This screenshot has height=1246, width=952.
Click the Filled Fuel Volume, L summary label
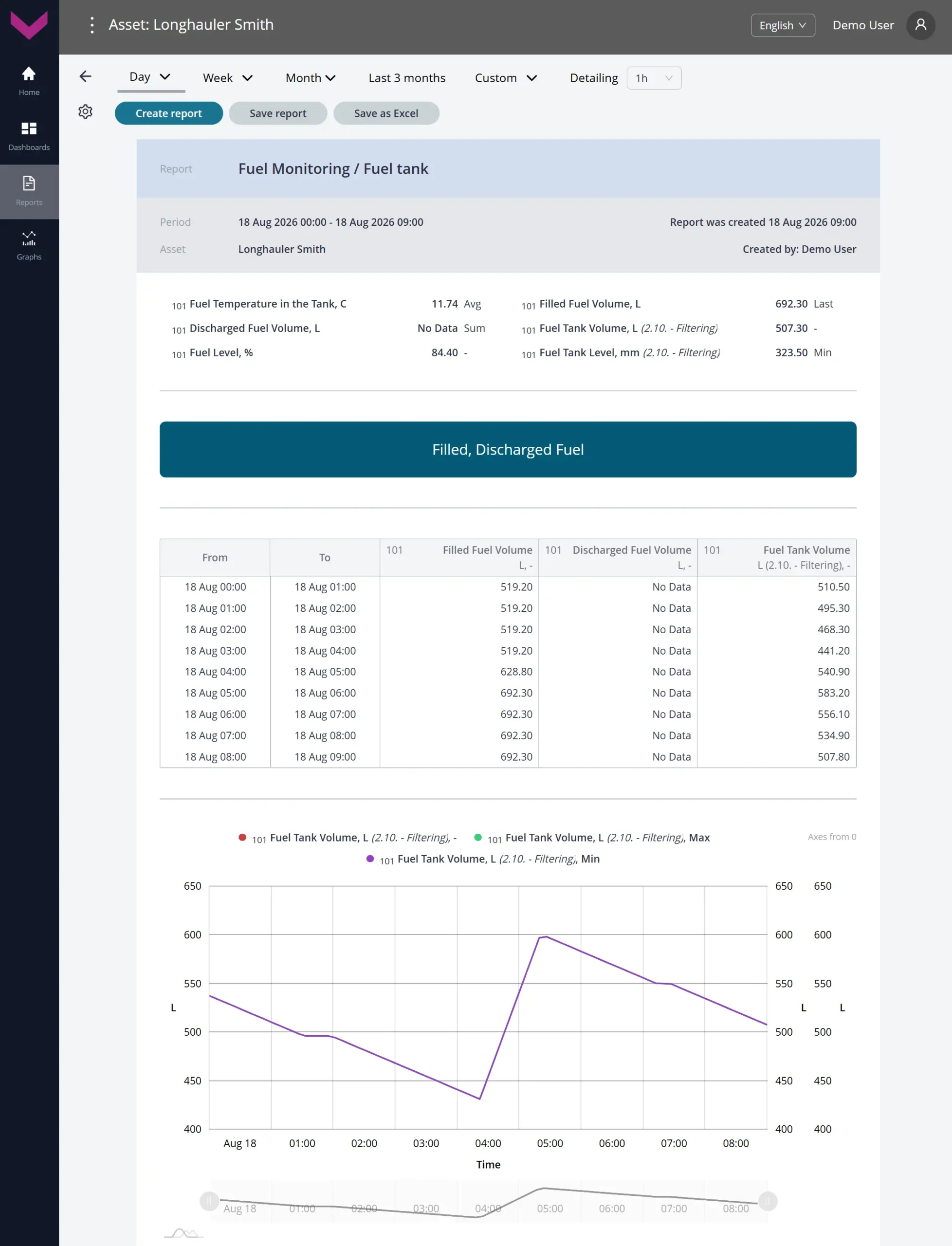(590, 304)
